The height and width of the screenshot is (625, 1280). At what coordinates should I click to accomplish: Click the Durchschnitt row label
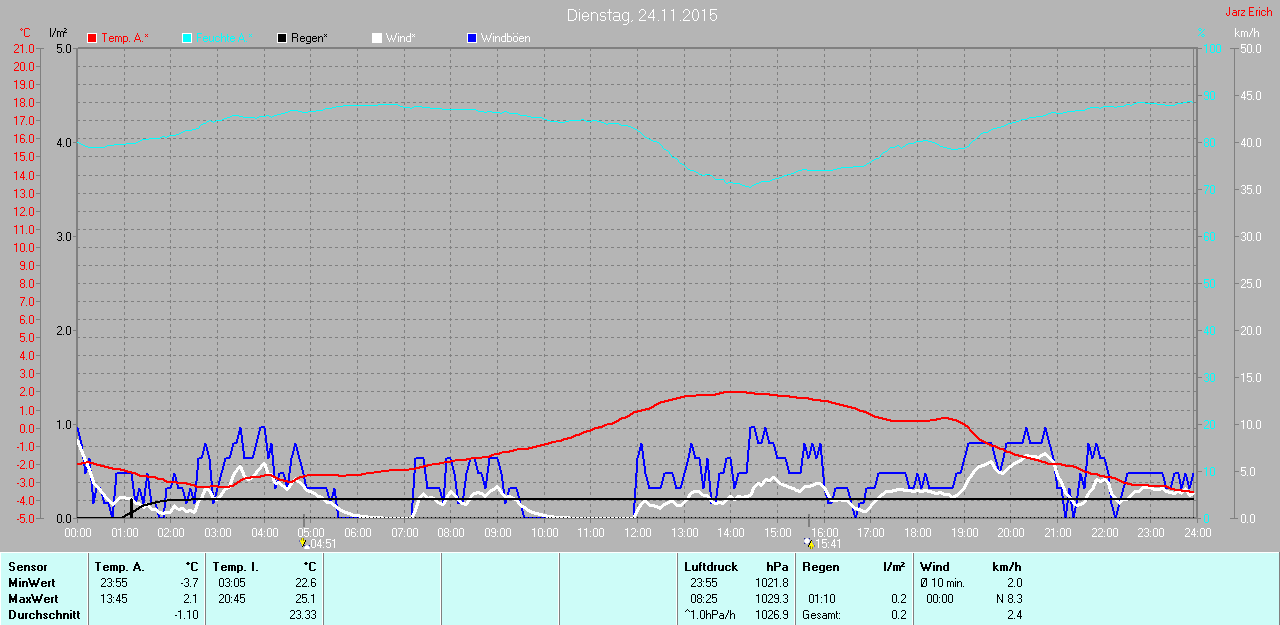43,615
